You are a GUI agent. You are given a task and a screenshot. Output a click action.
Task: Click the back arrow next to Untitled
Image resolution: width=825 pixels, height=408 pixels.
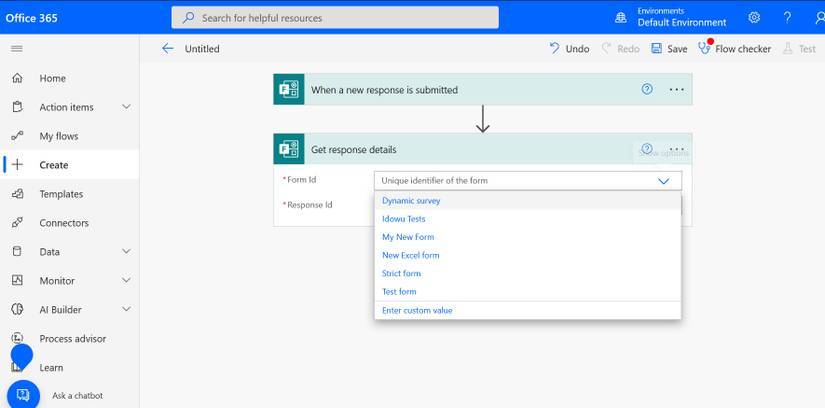point(167,48)
